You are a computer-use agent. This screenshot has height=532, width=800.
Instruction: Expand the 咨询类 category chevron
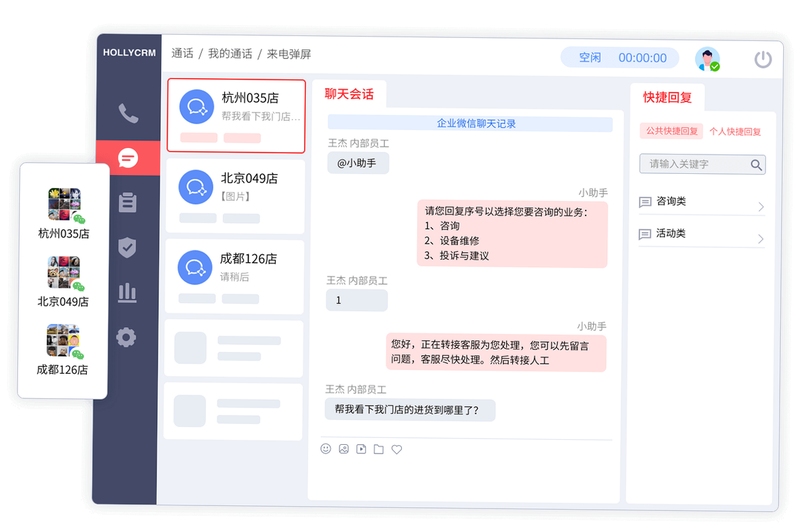pyautogui.click(x=761, y=207)
